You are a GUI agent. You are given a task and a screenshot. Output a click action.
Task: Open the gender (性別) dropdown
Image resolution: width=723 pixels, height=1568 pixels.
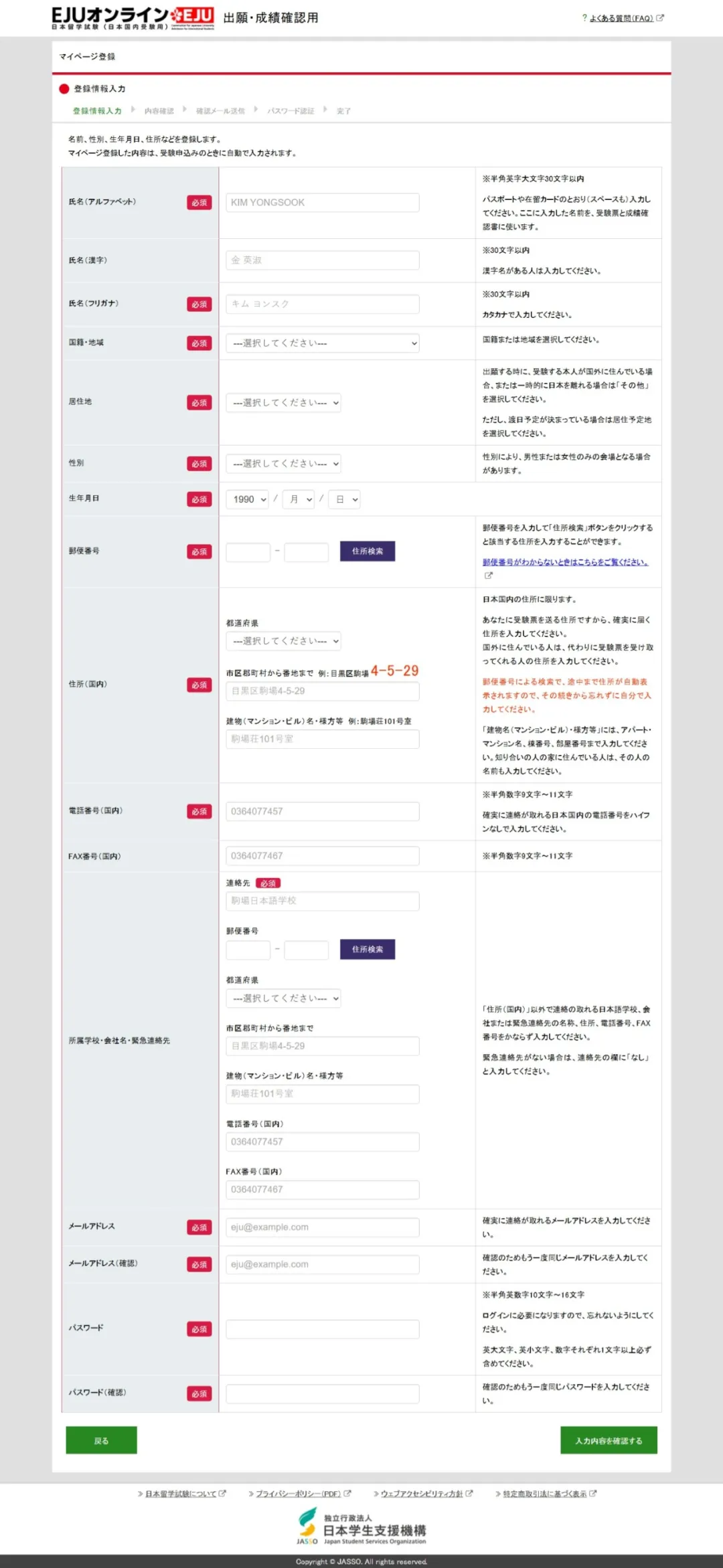pyautogui.click(x=283, y=464)
